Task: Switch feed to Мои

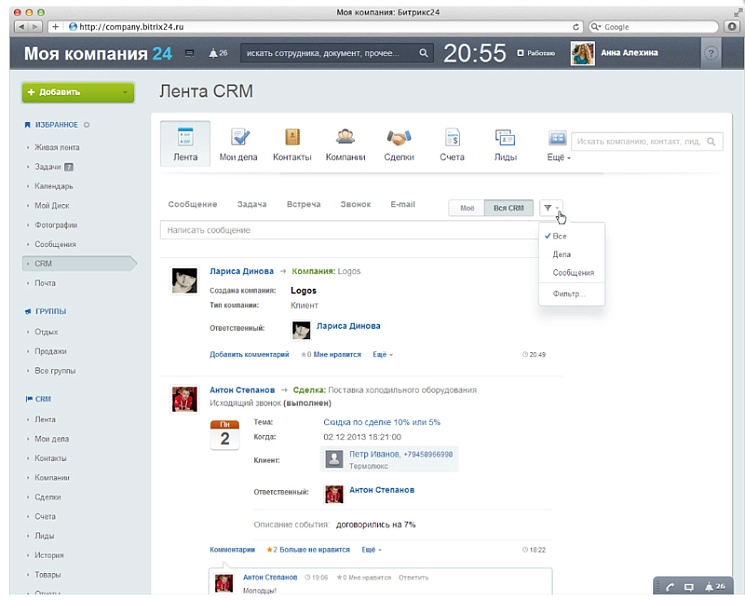Action: [x=466, y=208]
